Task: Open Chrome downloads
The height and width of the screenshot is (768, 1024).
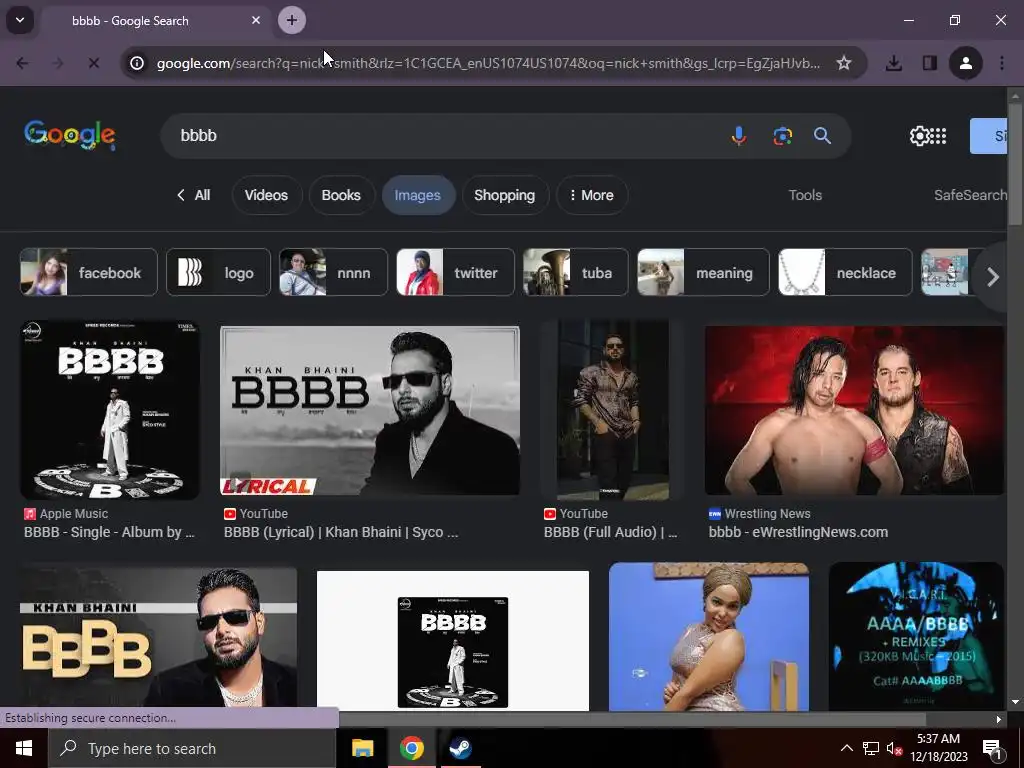Action: [x=894, y=63]
